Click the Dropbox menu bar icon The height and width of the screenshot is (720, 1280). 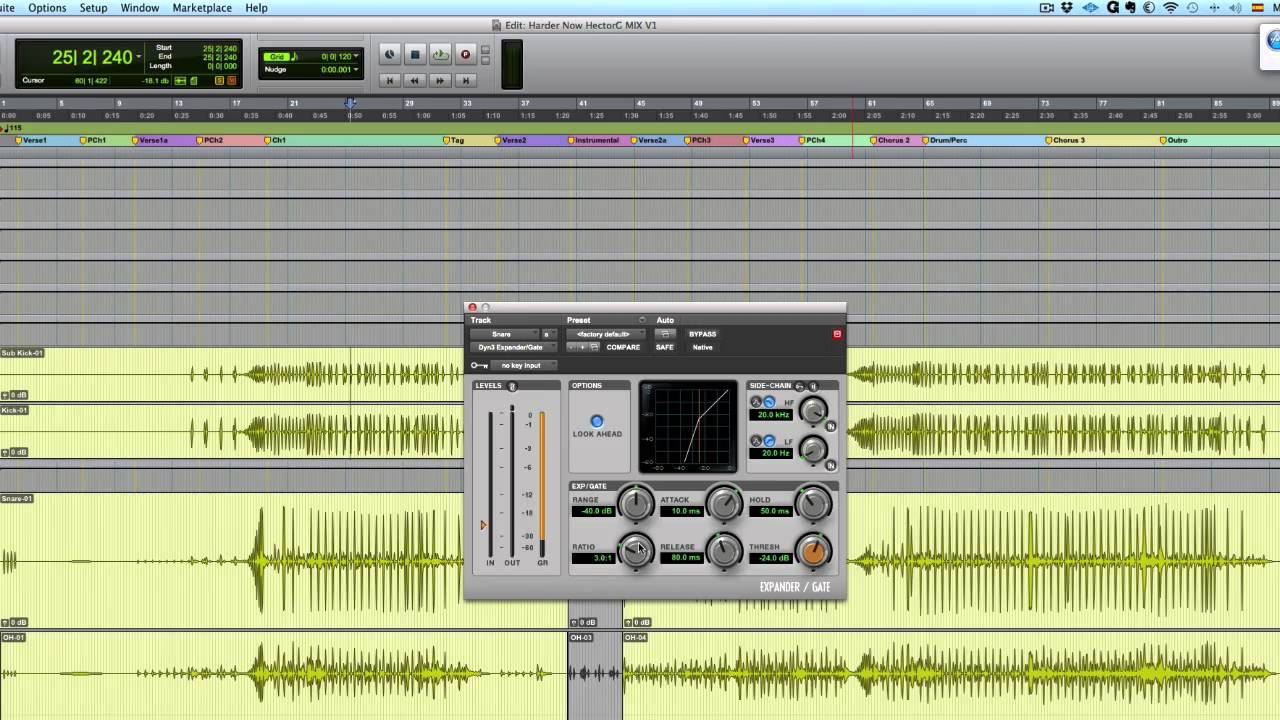[x=1067, y=8]
